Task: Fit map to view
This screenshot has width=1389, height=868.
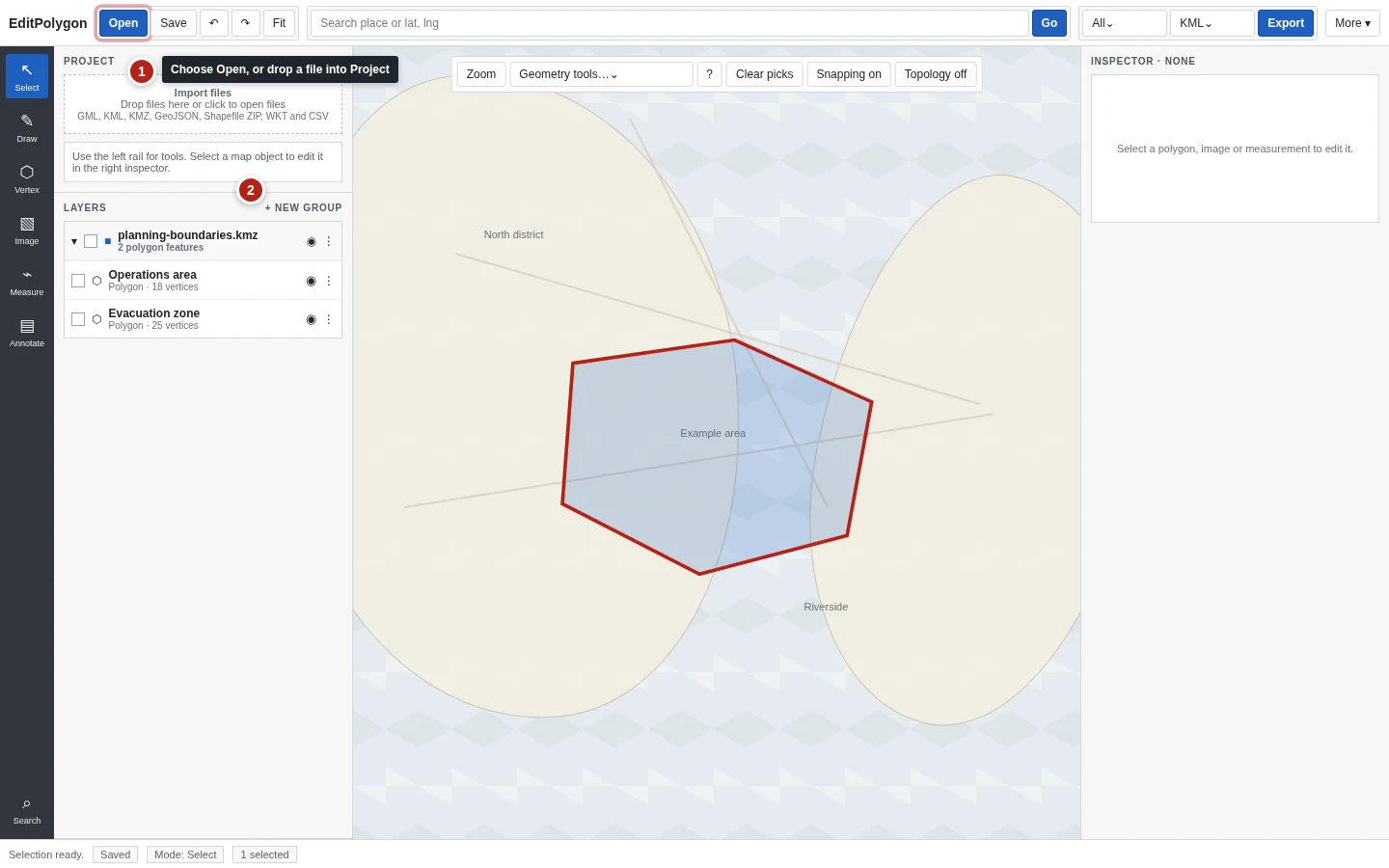Action: click(279, 23)
